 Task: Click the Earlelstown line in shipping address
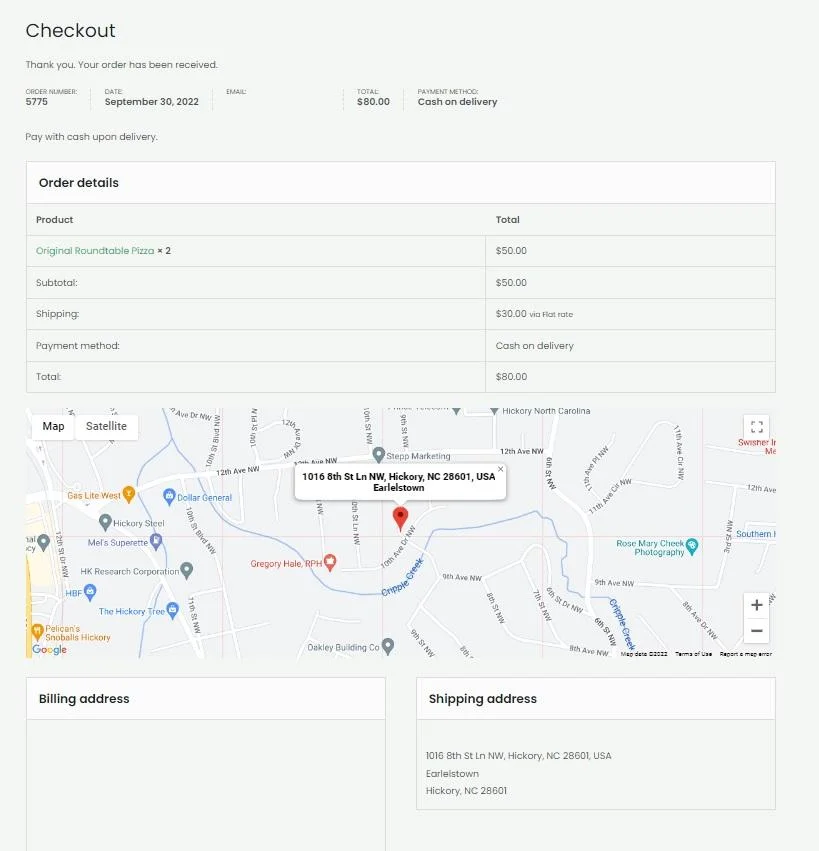[x=452, y=774]
